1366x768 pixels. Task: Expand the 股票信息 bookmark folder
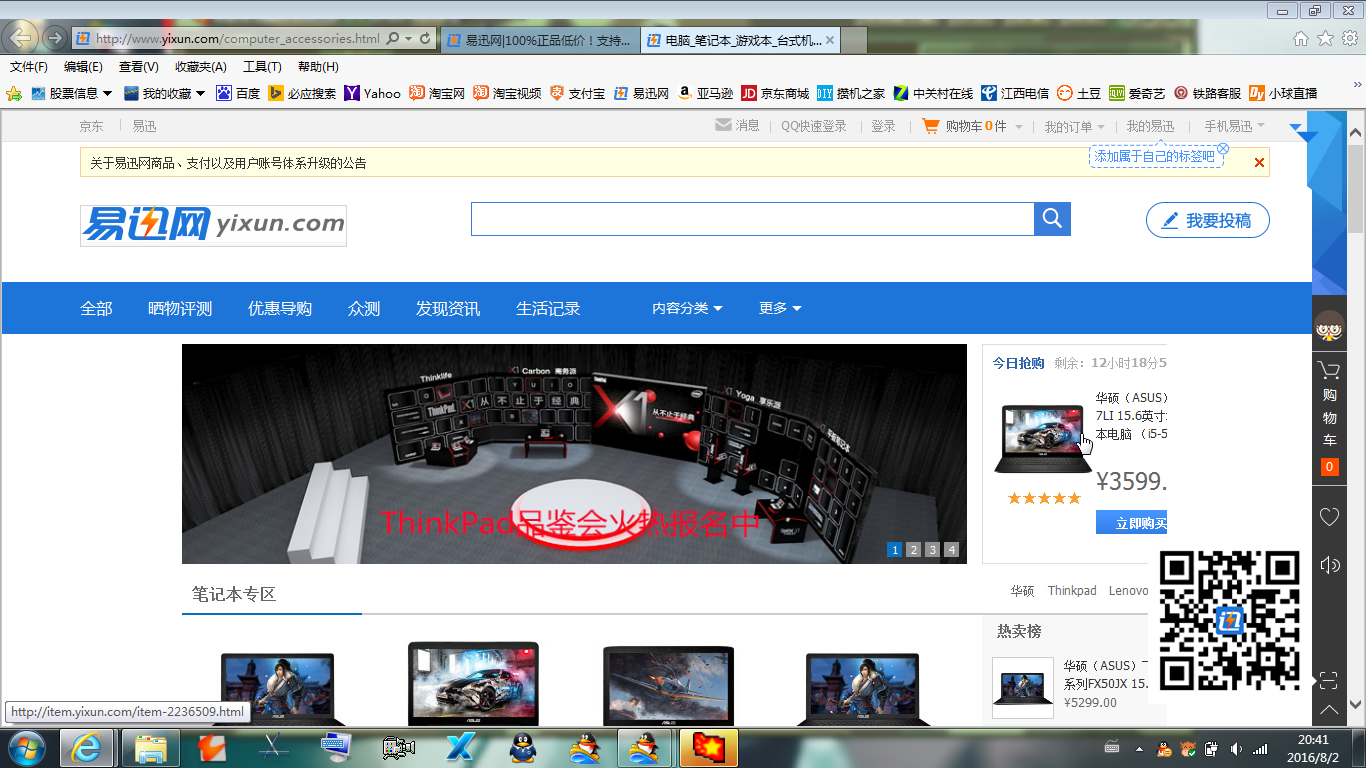point(71,93)
